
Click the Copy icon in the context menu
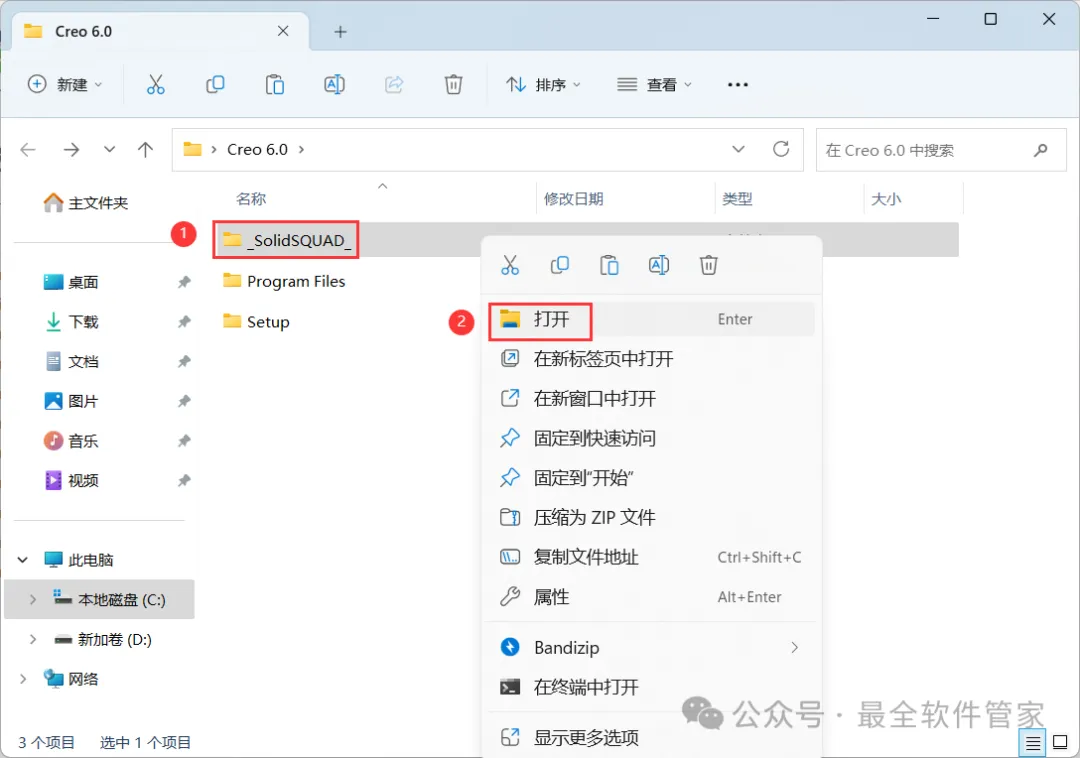click(559, 265)
